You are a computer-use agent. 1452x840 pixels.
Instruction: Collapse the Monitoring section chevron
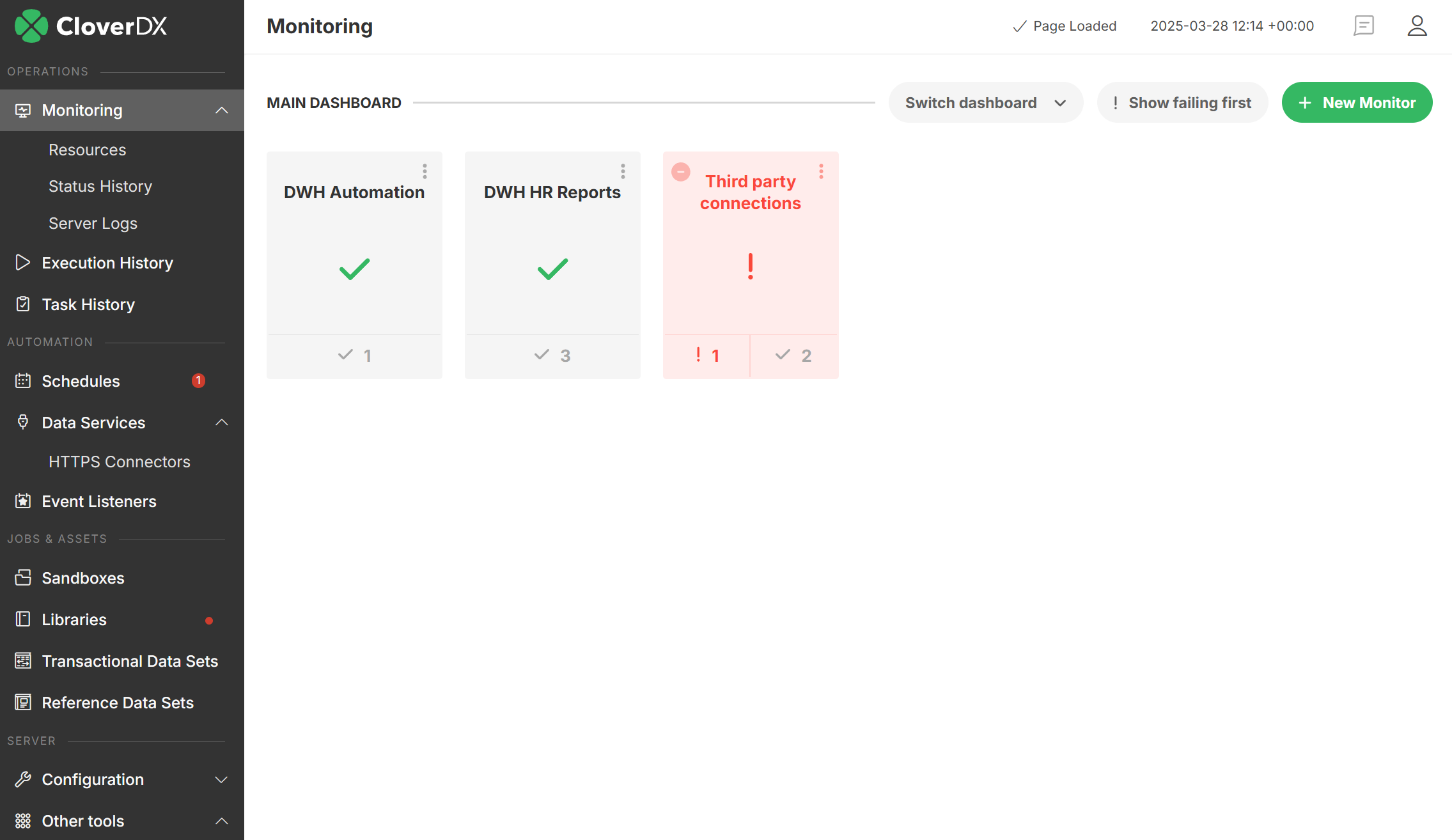[x=221, y=110]
